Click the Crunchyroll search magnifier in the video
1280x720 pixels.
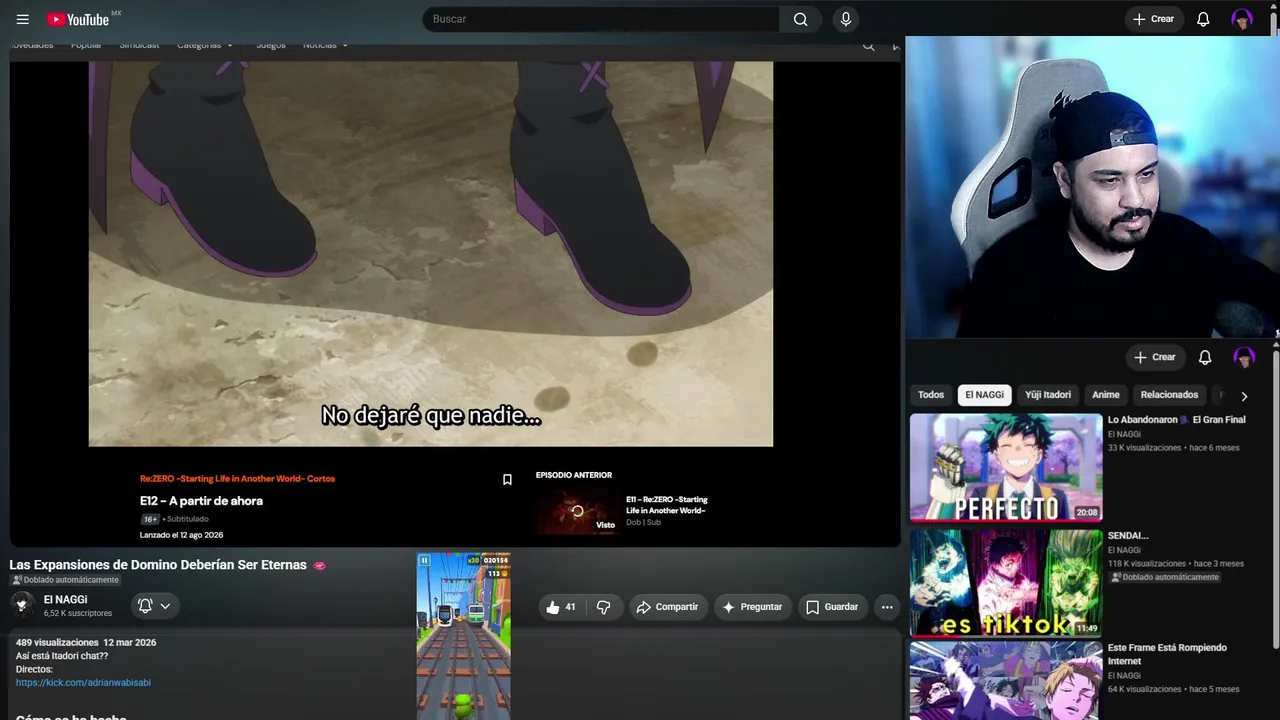pos(868,45)
